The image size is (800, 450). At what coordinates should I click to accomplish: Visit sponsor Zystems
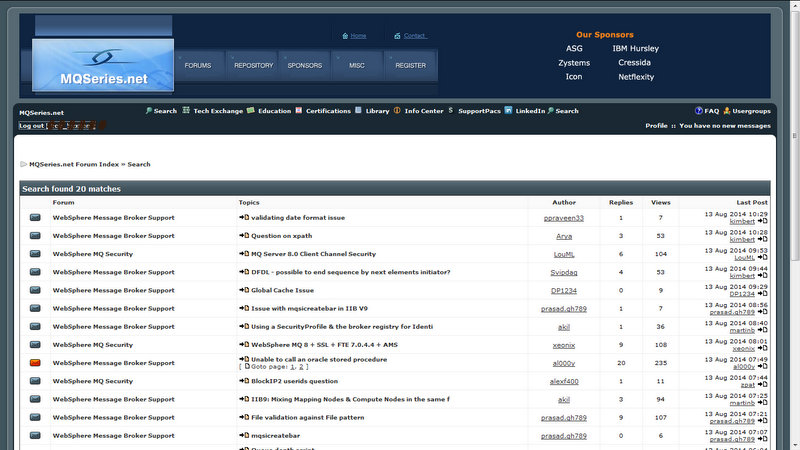click(574, 63)
